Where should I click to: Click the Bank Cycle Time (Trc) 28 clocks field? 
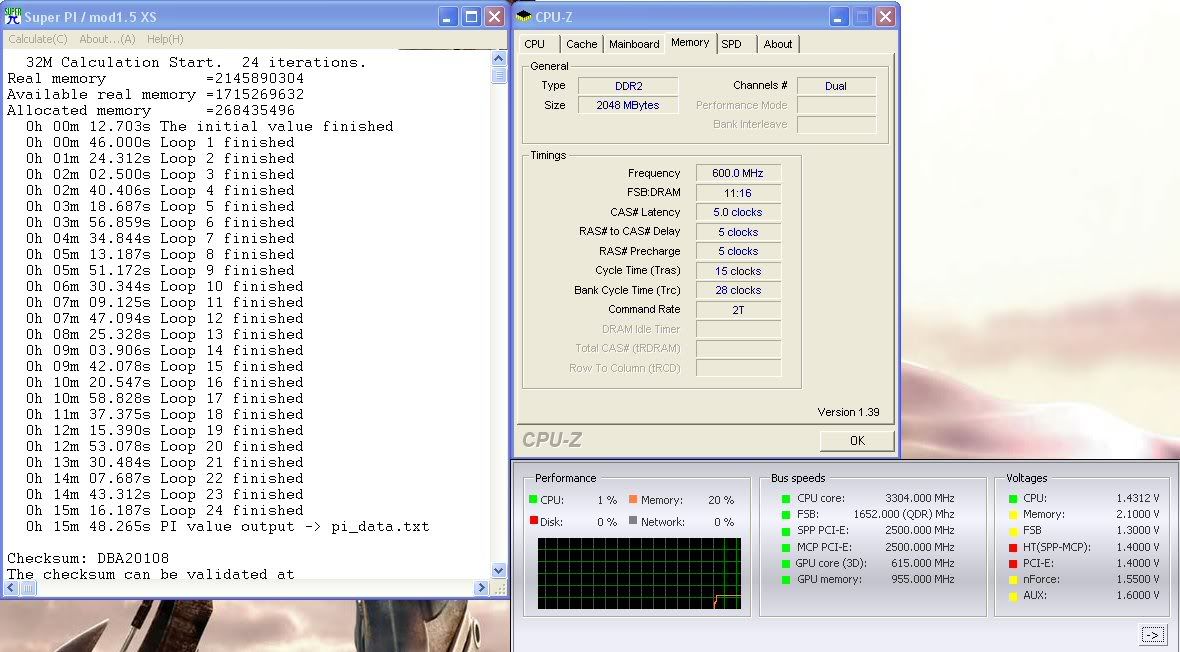[x=738, y=291]
